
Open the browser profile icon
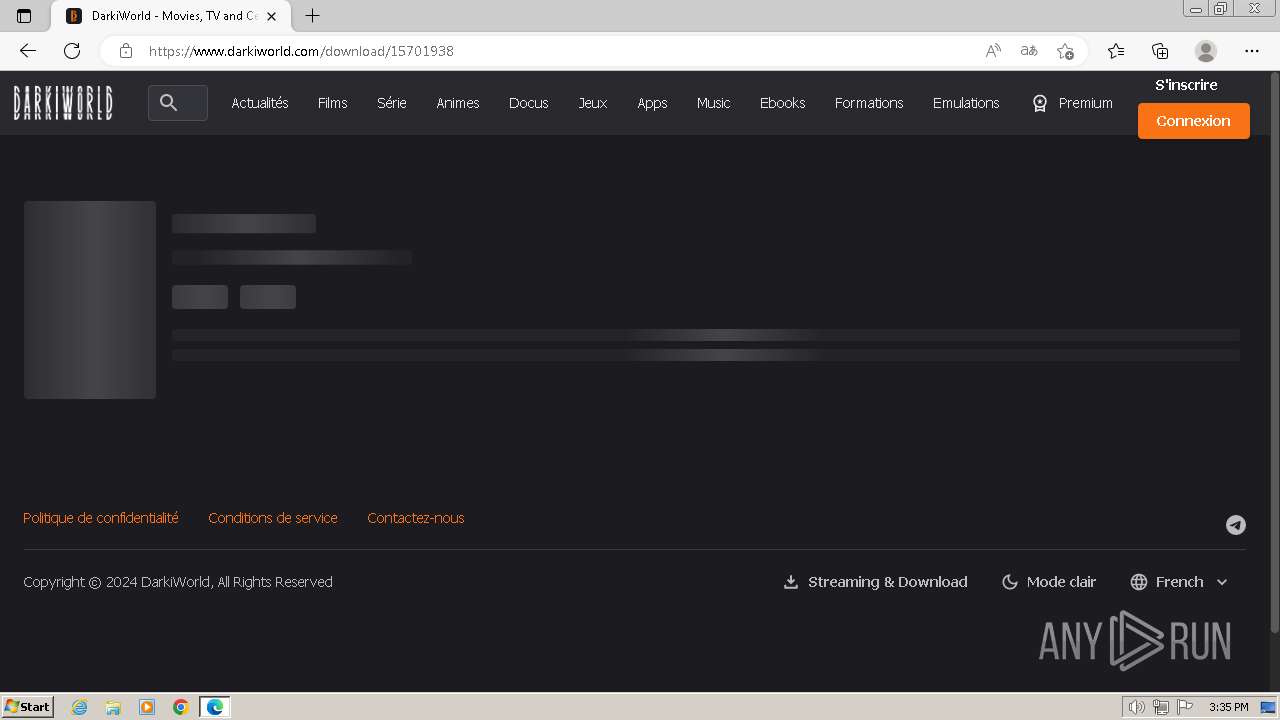click(x=1206, y=51)
